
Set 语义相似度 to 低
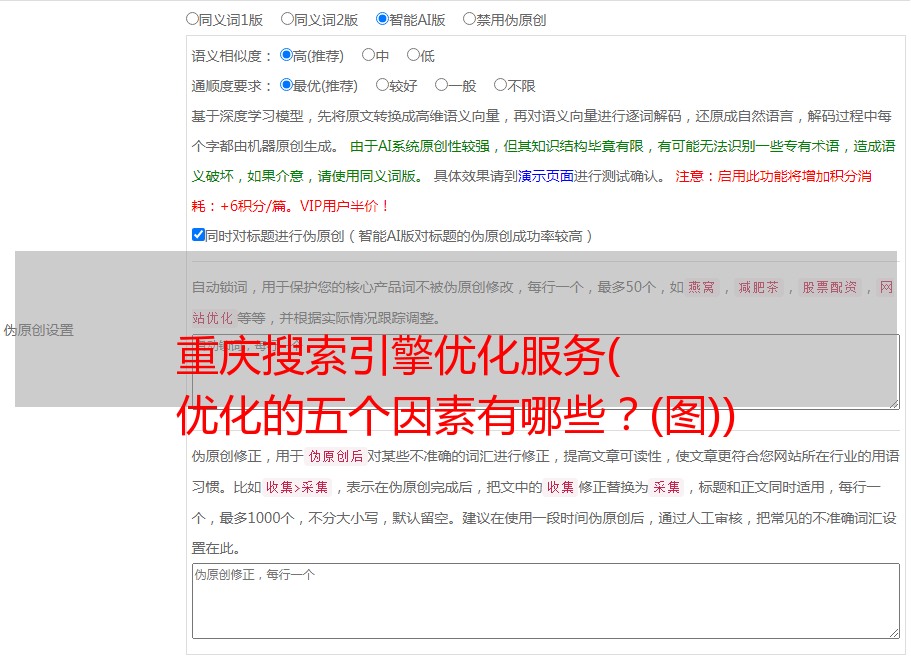(413, 55)
